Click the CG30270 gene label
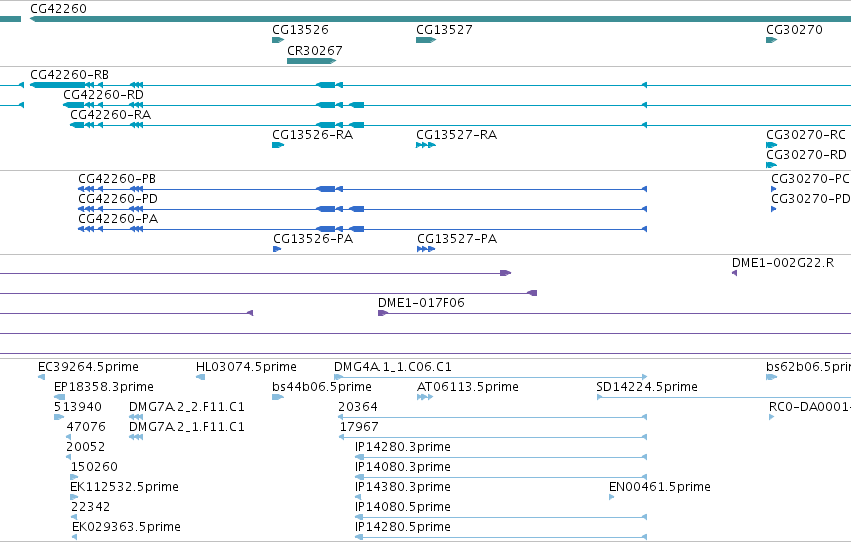 (x=794, y=30)
